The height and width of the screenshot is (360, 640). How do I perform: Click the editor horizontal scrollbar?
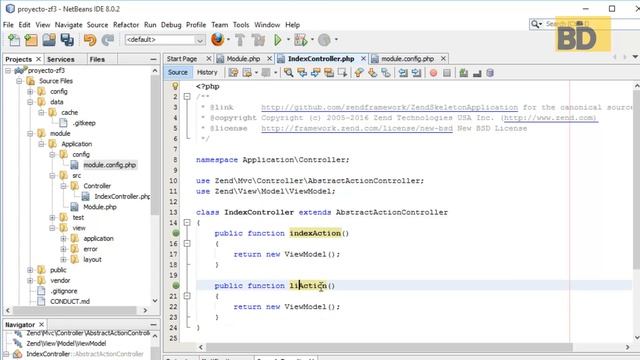click(x=389, y=347)
